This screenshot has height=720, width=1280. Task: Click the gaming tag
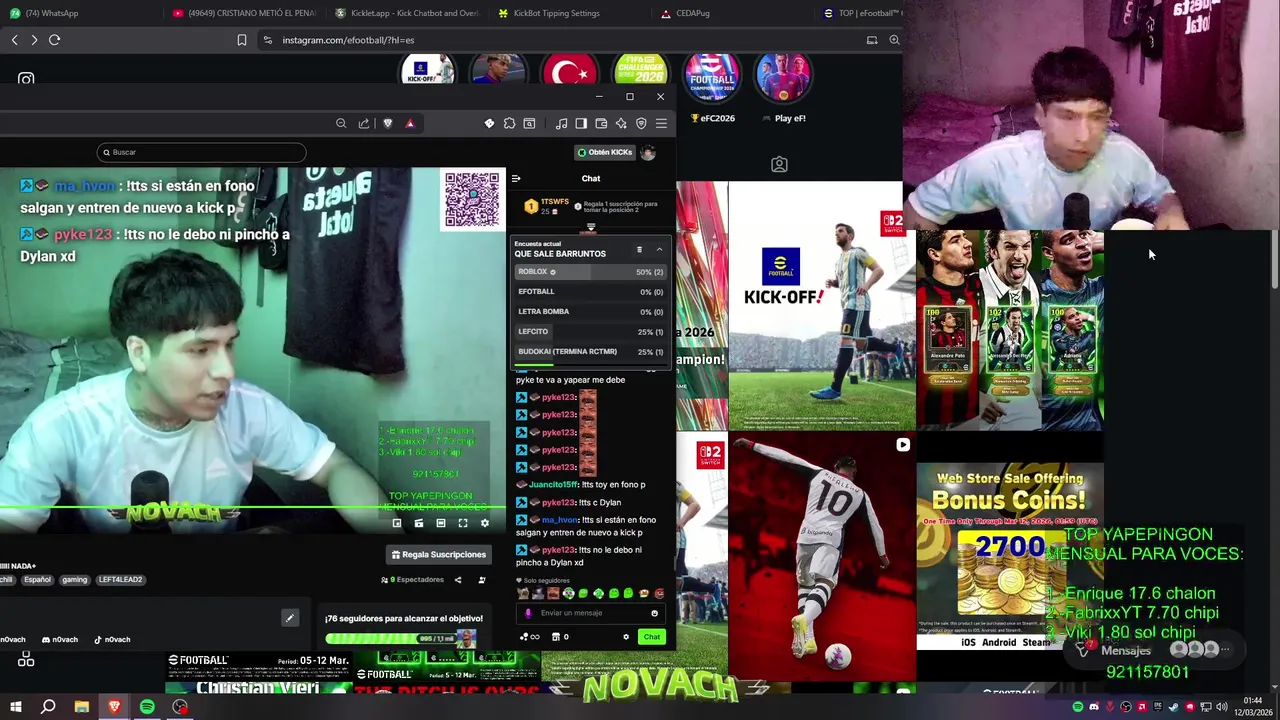(75, 580)
